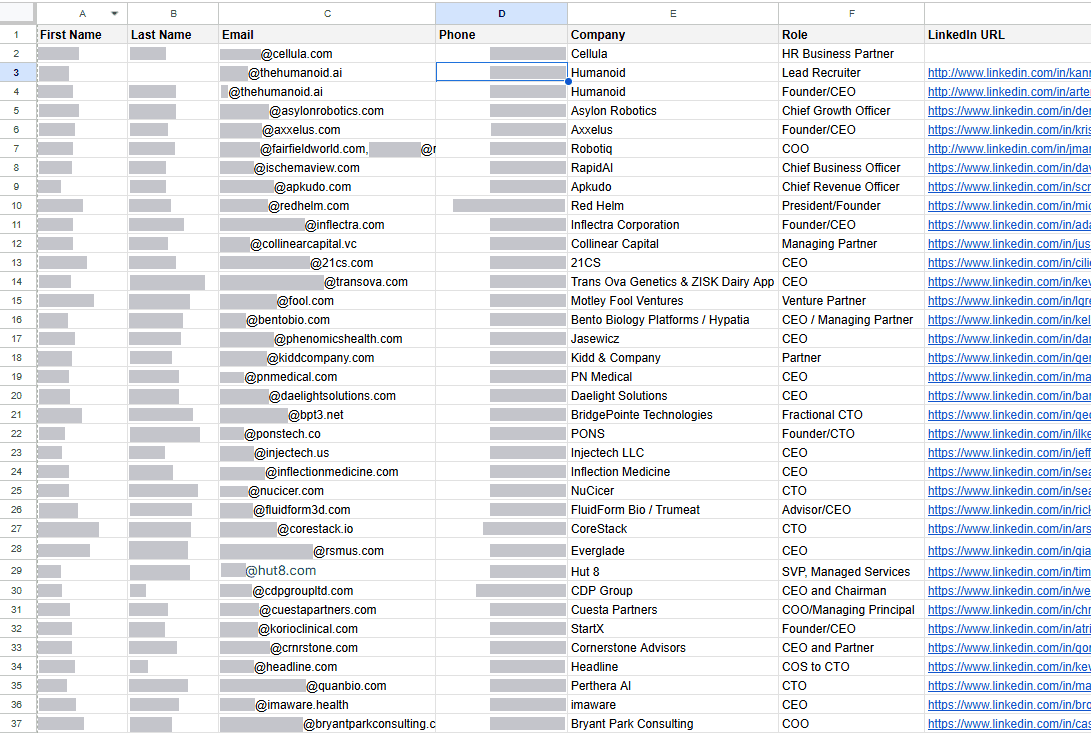
Task: Click the @fool.com email cell
Action: click(327, 301)
